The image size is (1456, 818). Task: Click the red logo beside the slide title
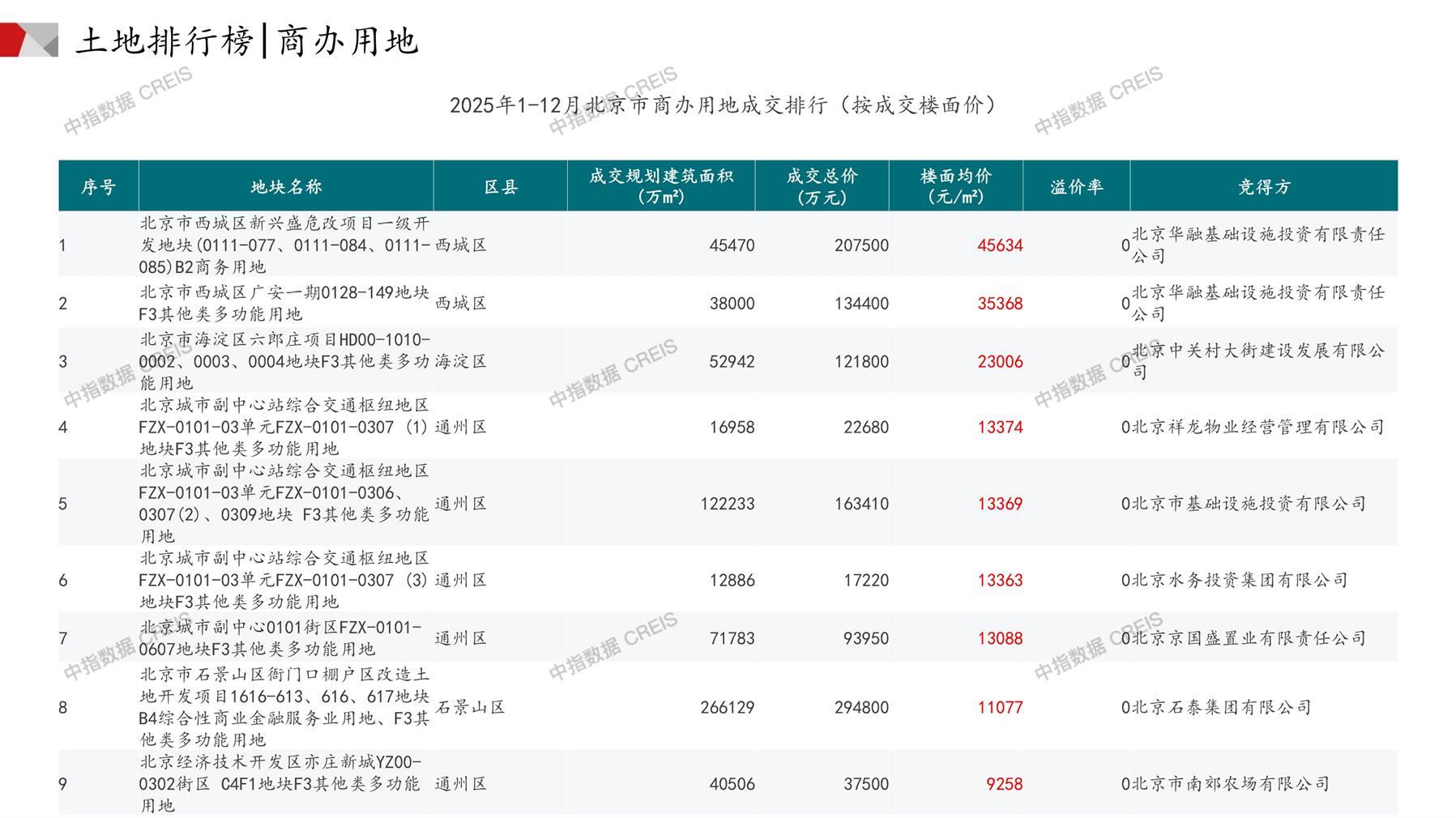(28, 40)
